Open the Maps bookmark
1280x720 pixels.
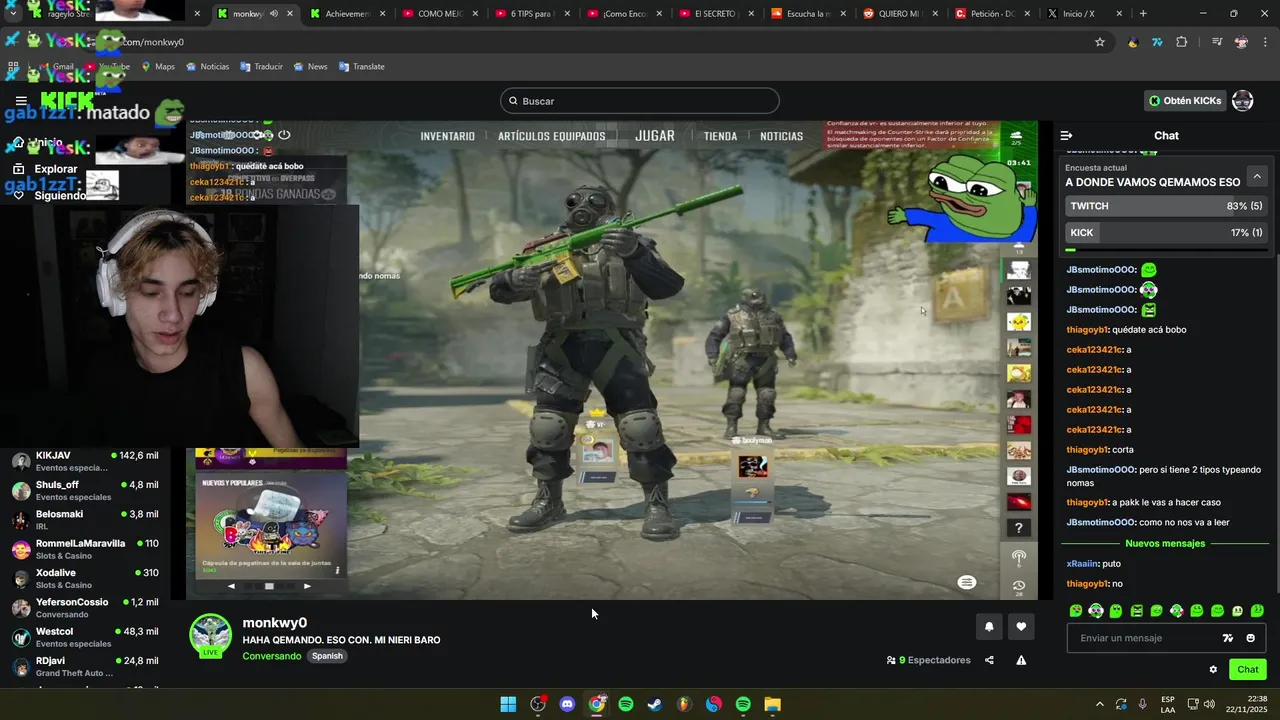[158, 67]
